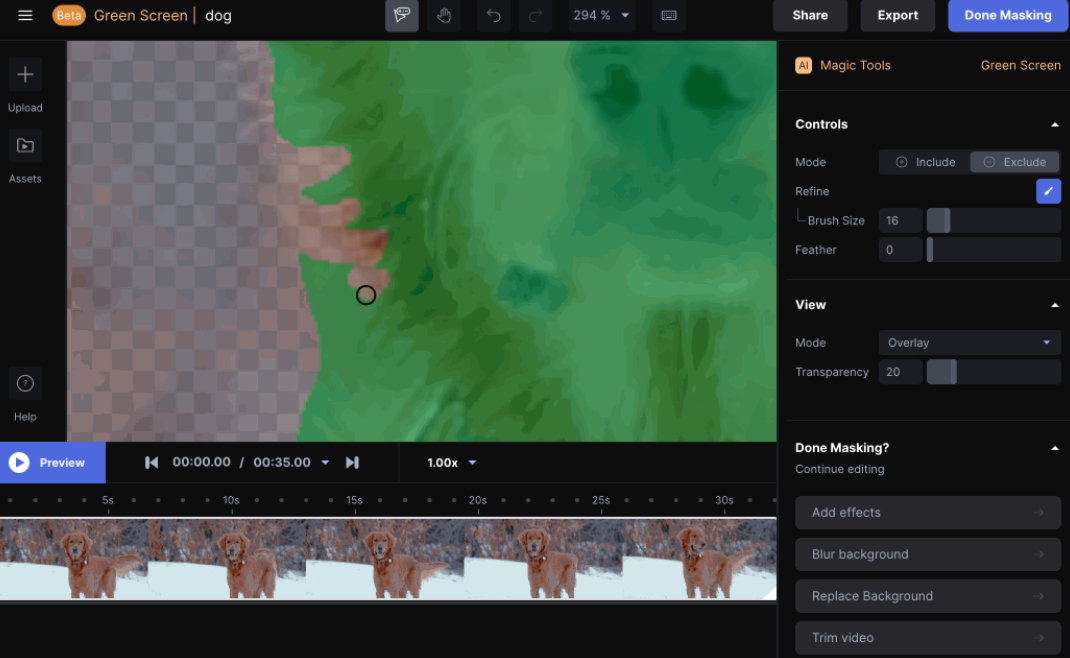
Task: Open Magic Tools panel tab
Action: pos(855,66)
